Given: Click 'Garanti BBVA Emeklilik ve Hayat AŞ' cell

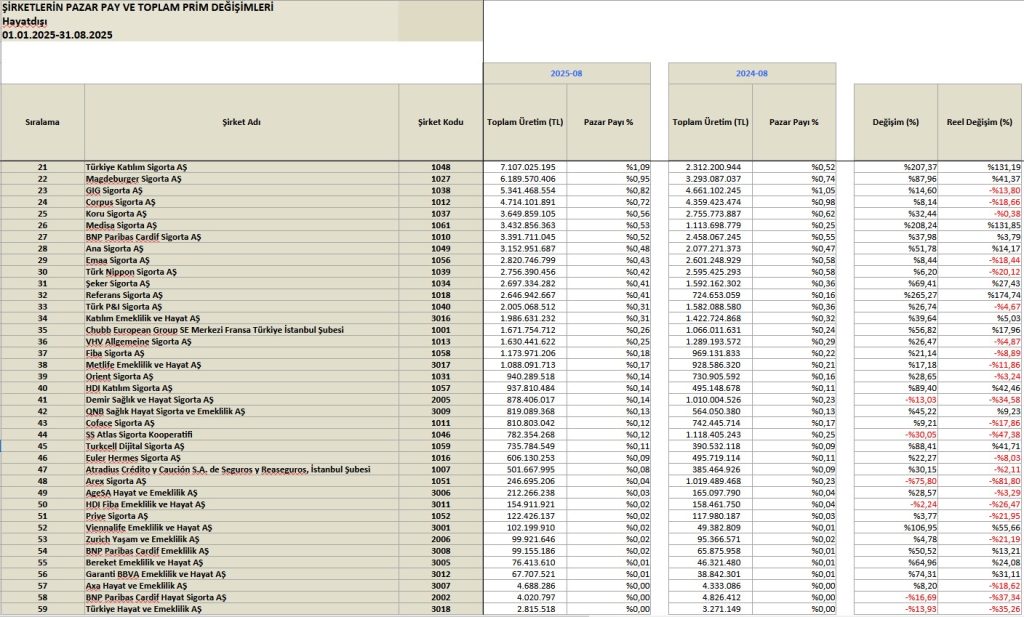Looking at the screenshot, I should (241, 575).
